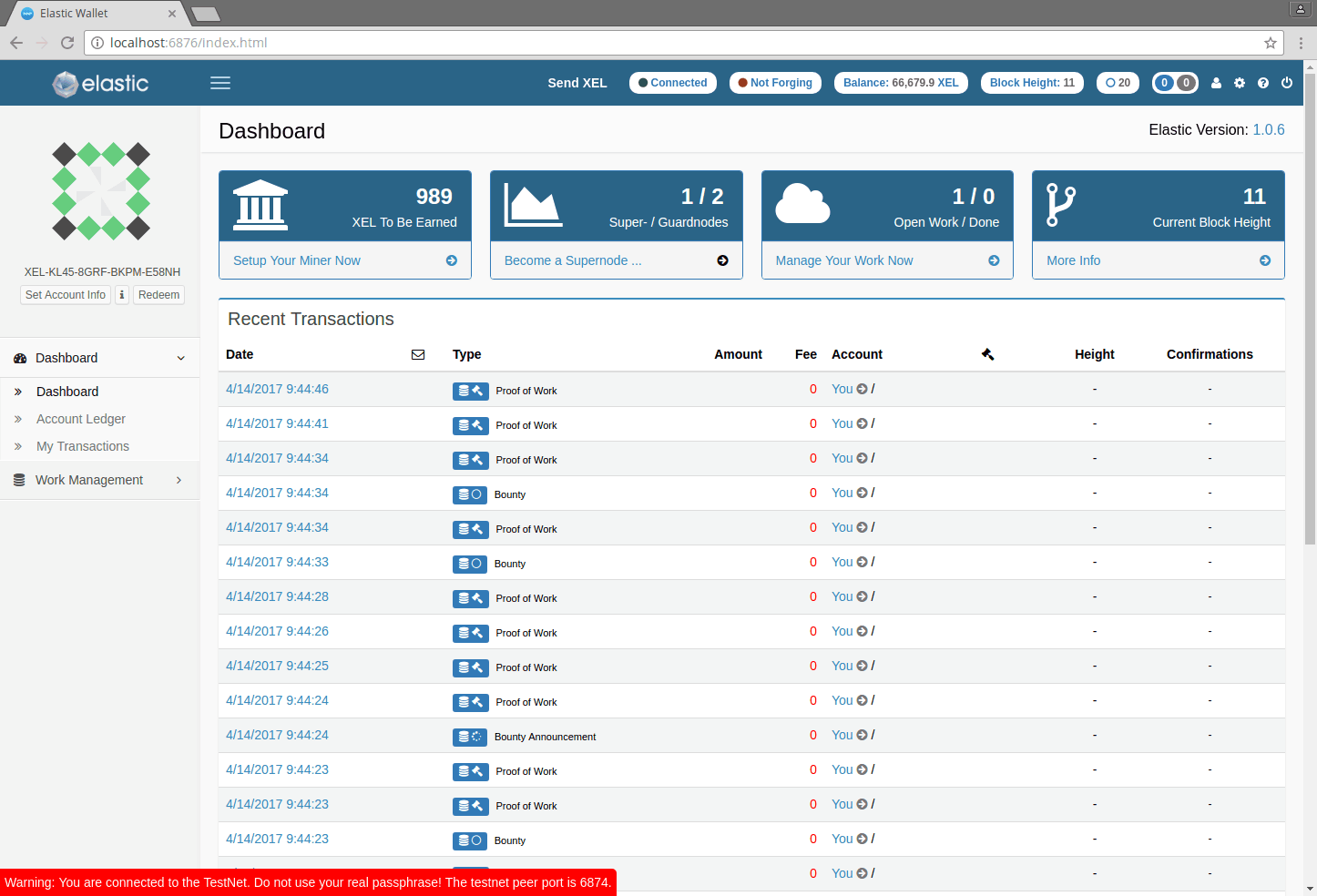The height and width of the screenshot is (896, 1317).
Task: Click the branch icon on Block Height card
Action: coord(1061,205)
